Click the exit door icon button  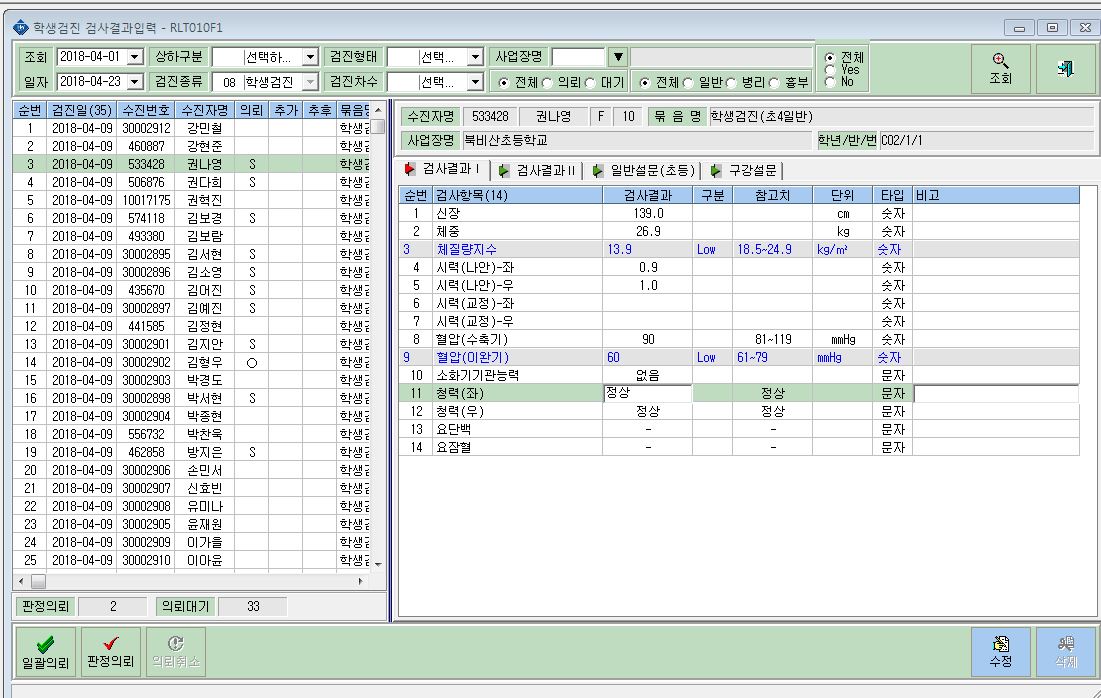pos(1065,68)
